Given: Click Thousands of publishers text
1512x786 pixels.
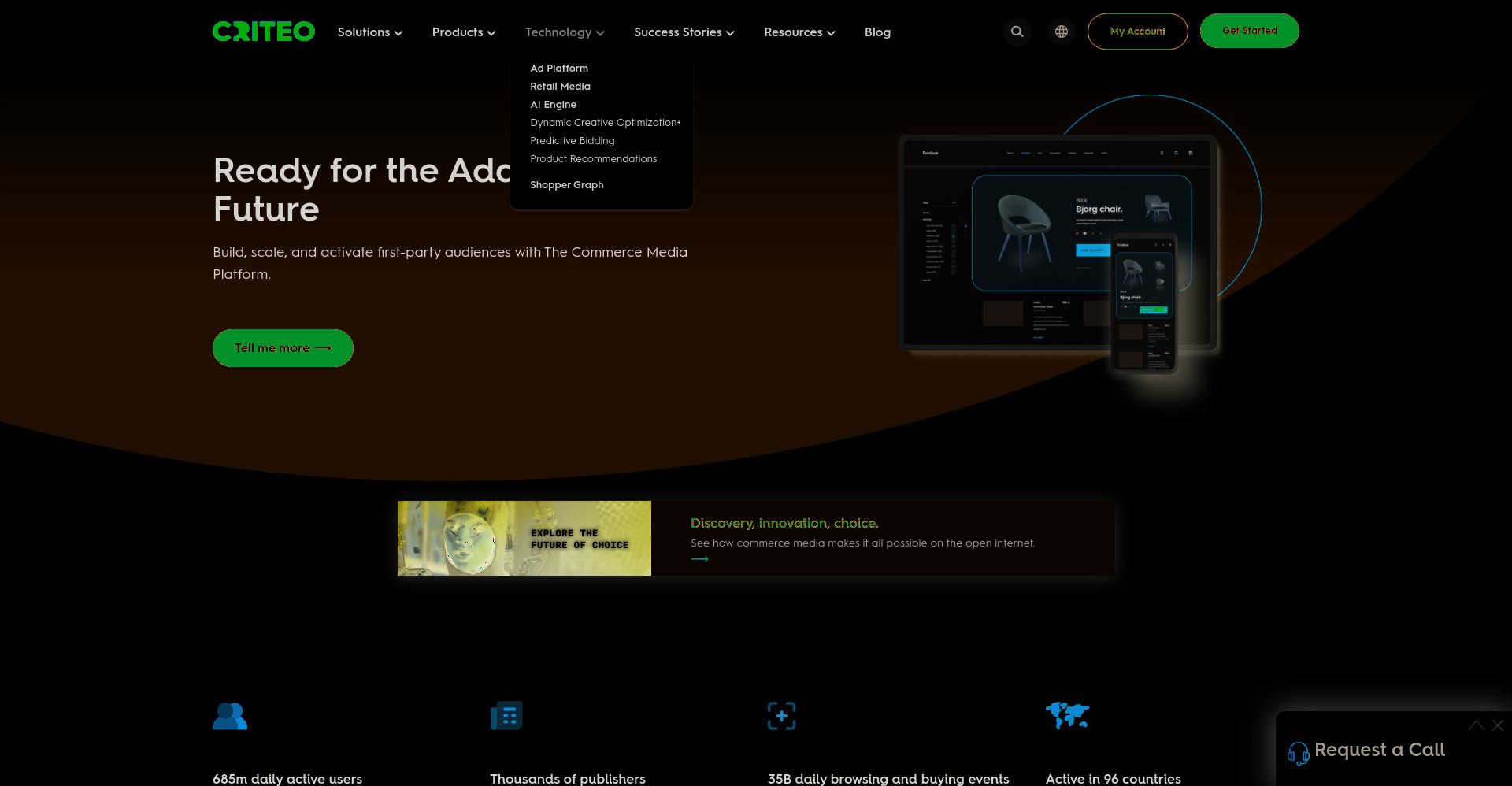Looking at the screenshot, I should point(568,779).
